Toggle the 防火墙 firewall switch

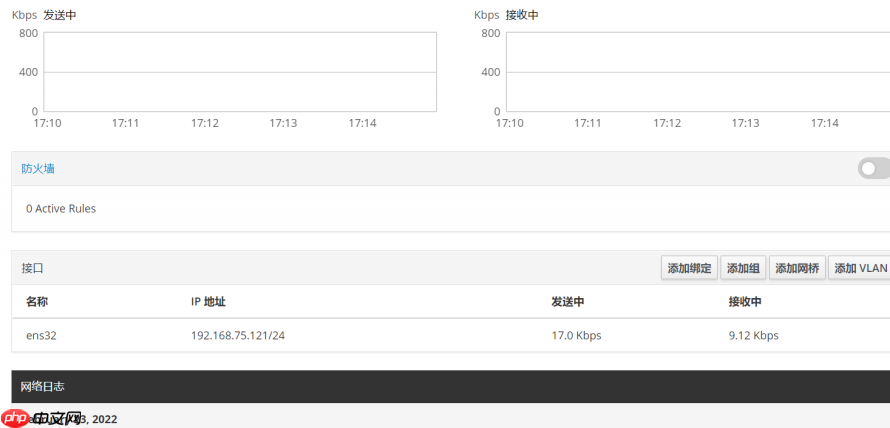(x=873, y=169)
